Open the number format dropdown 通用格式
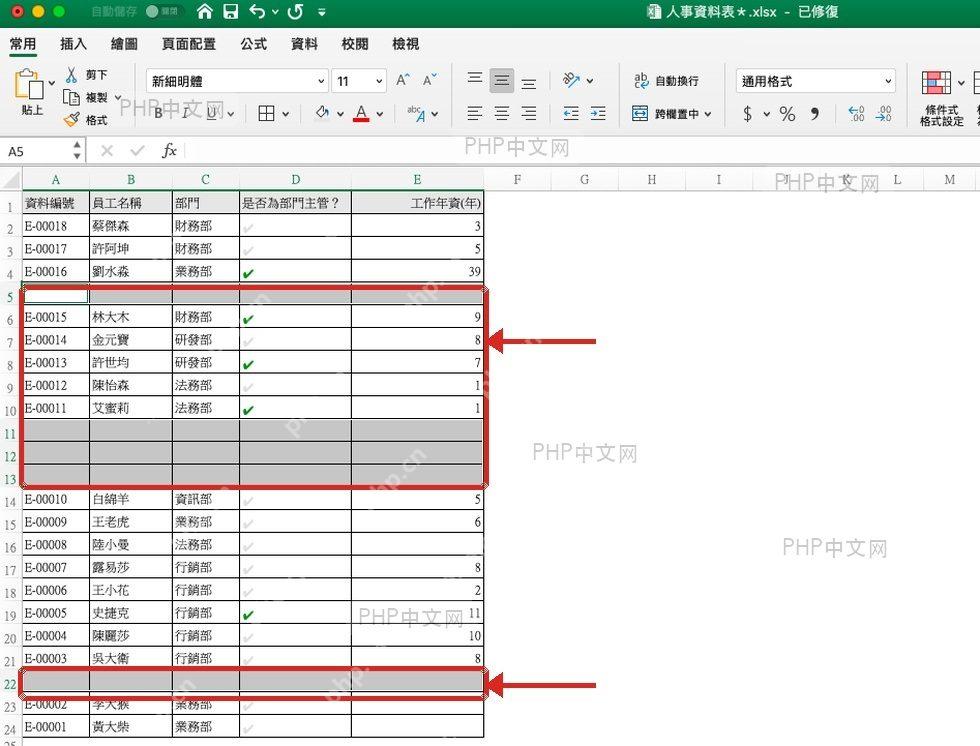Image resolution: width=980 pixels, height=746 pixels. click(888, 81)
